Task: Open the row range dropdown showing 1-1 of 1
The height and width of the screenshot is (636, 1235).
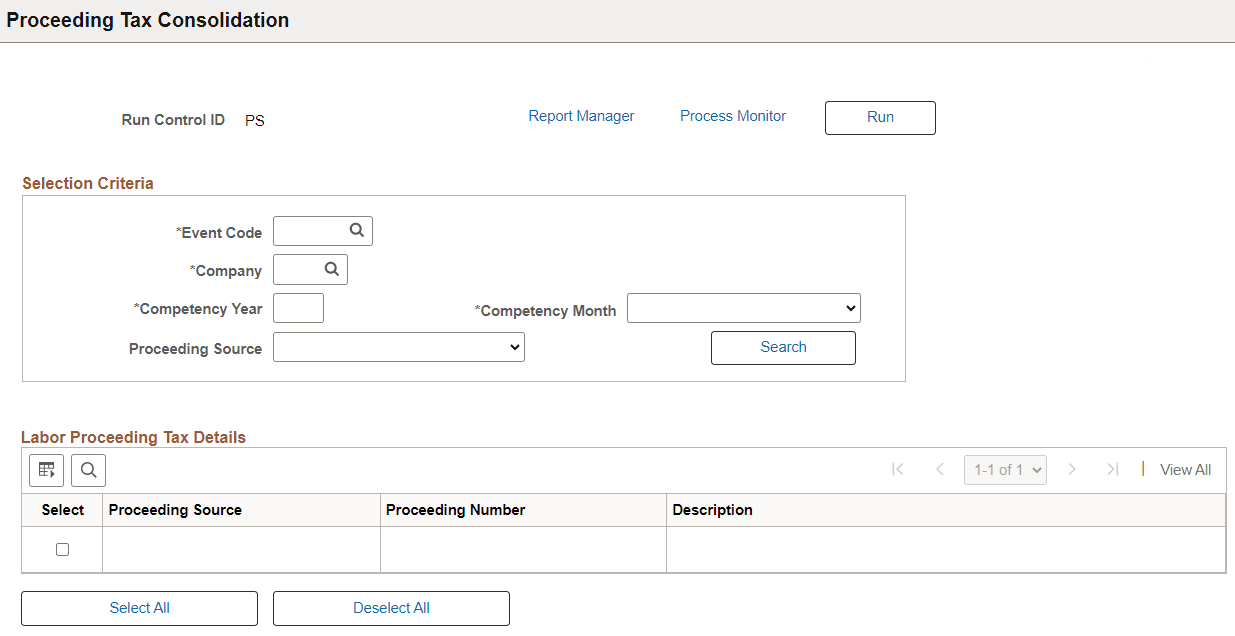Action: pyautogui.click(x=1004, y=469)
